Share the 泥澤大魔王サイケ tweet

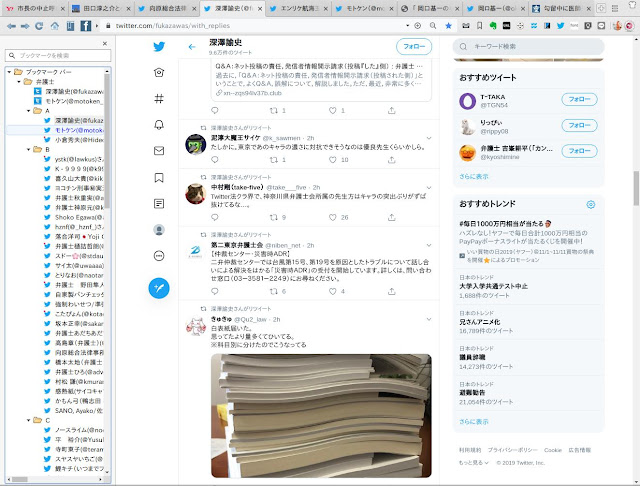(391, 160)
